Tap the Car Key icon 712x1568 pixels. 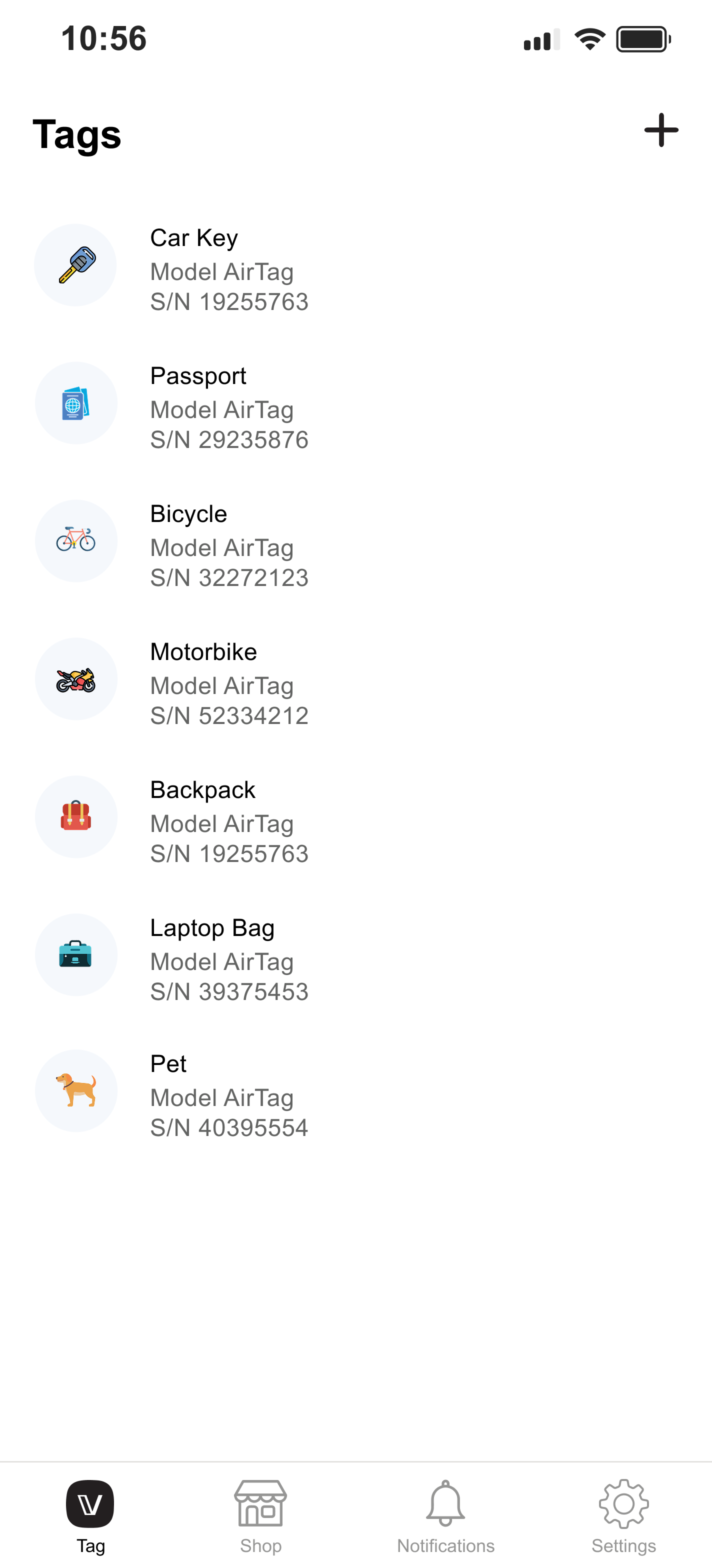[x=75, y=265]
